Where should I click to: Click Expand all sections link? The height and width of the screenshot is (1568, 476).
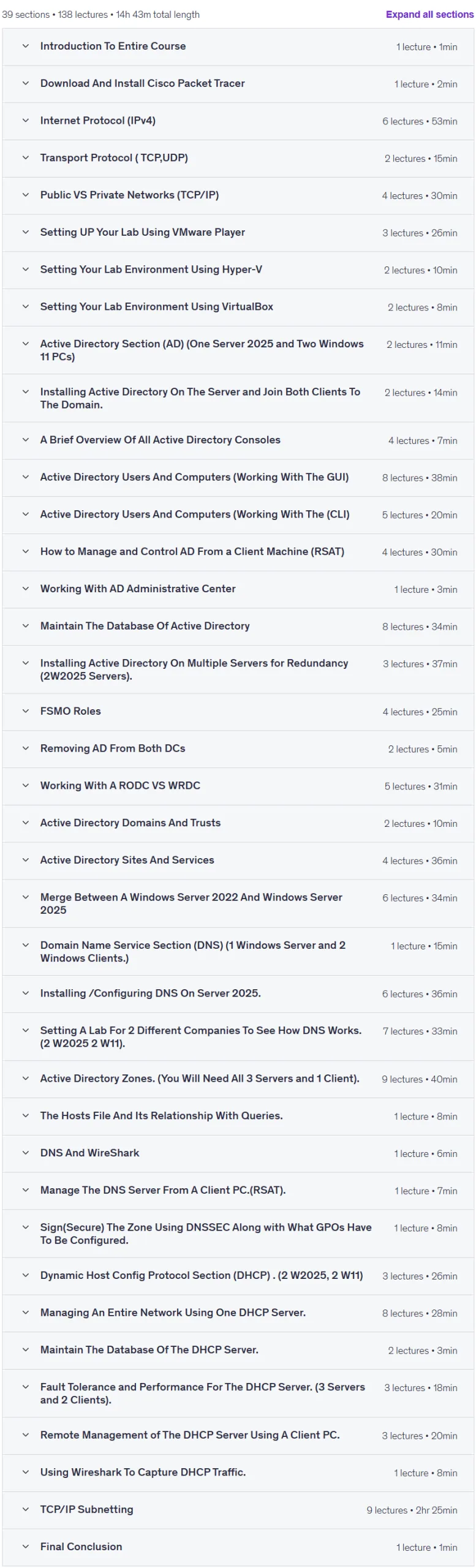pyautogui.click(x=429, y=14)
